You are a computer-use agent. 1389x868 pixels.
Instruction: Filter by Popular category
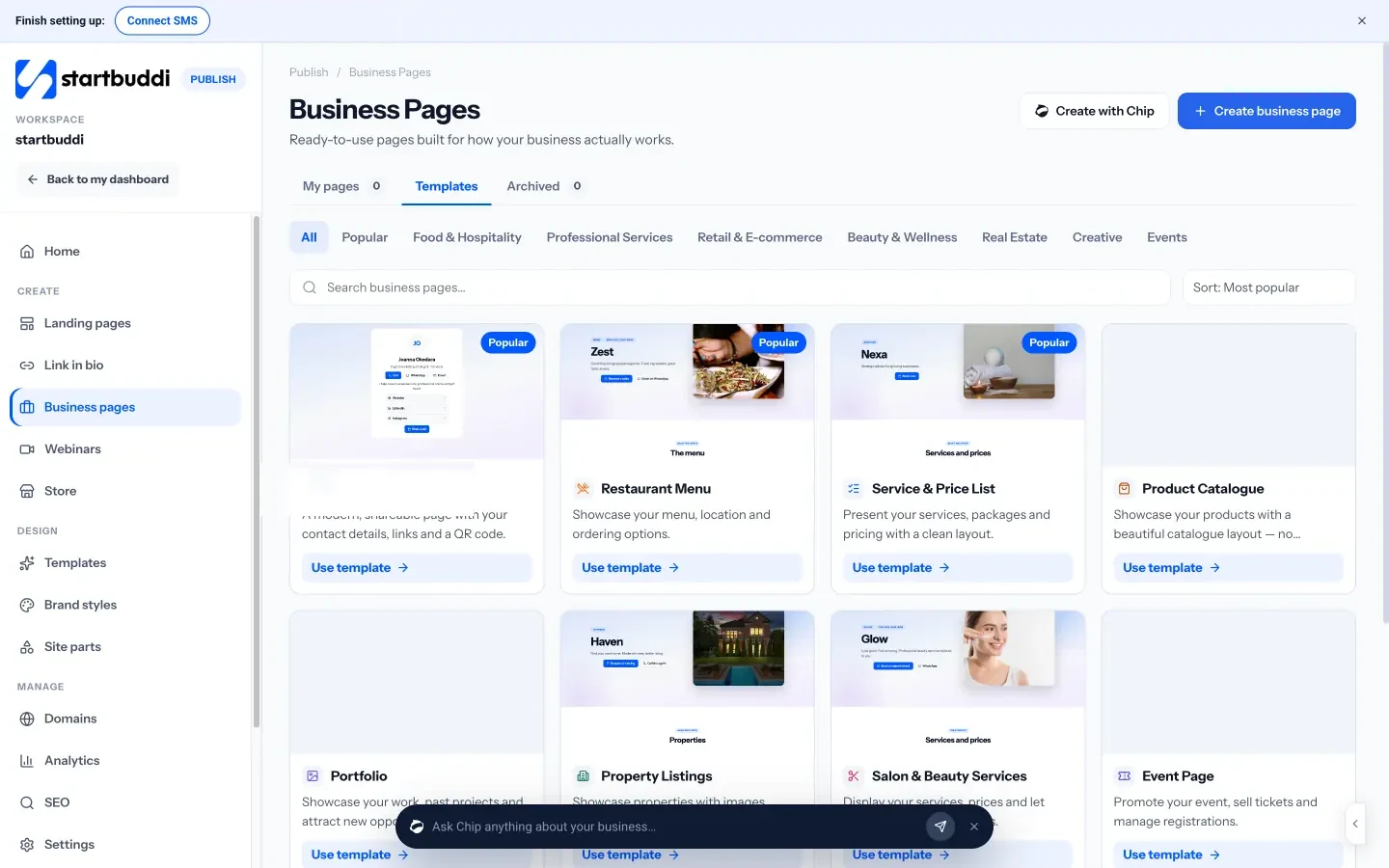pos(365,237)
